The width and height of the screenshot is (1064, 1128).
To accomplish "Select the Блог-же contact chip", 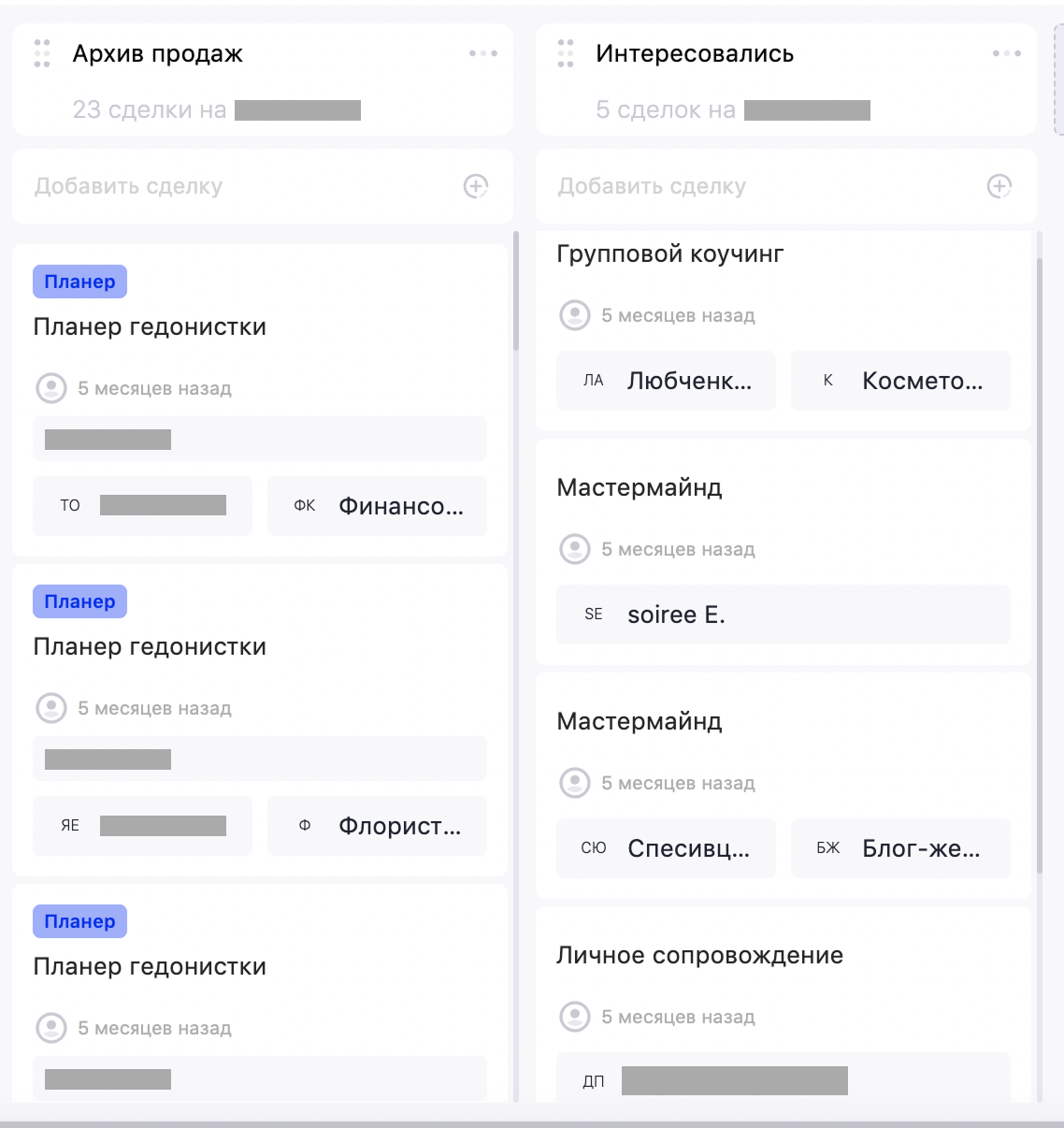I will pyautogui.click(x=900, y=848).
